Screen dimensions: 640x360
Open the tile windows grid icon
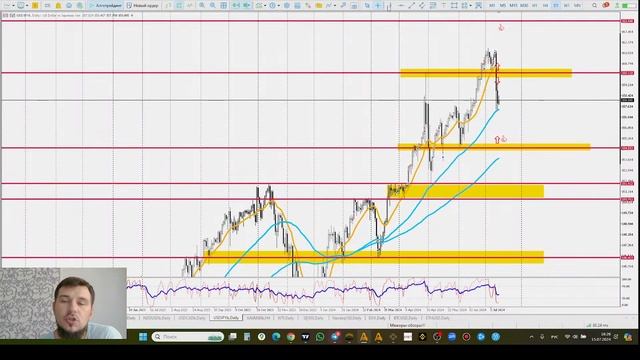point(224,6)
